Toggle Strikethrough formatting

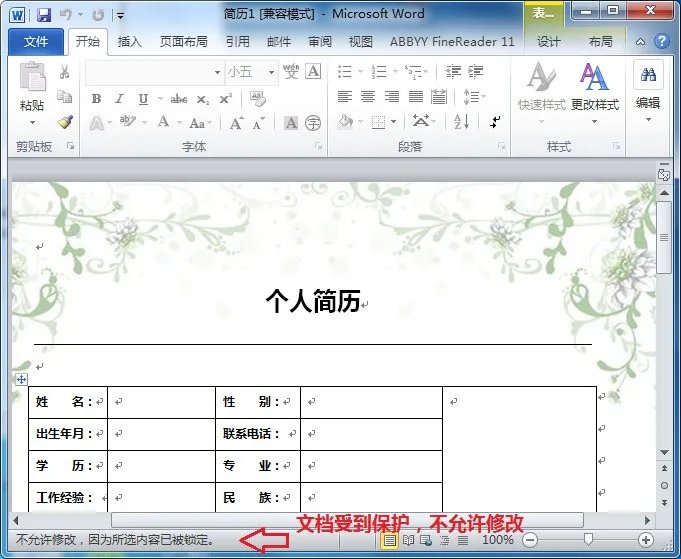(179, 99)
